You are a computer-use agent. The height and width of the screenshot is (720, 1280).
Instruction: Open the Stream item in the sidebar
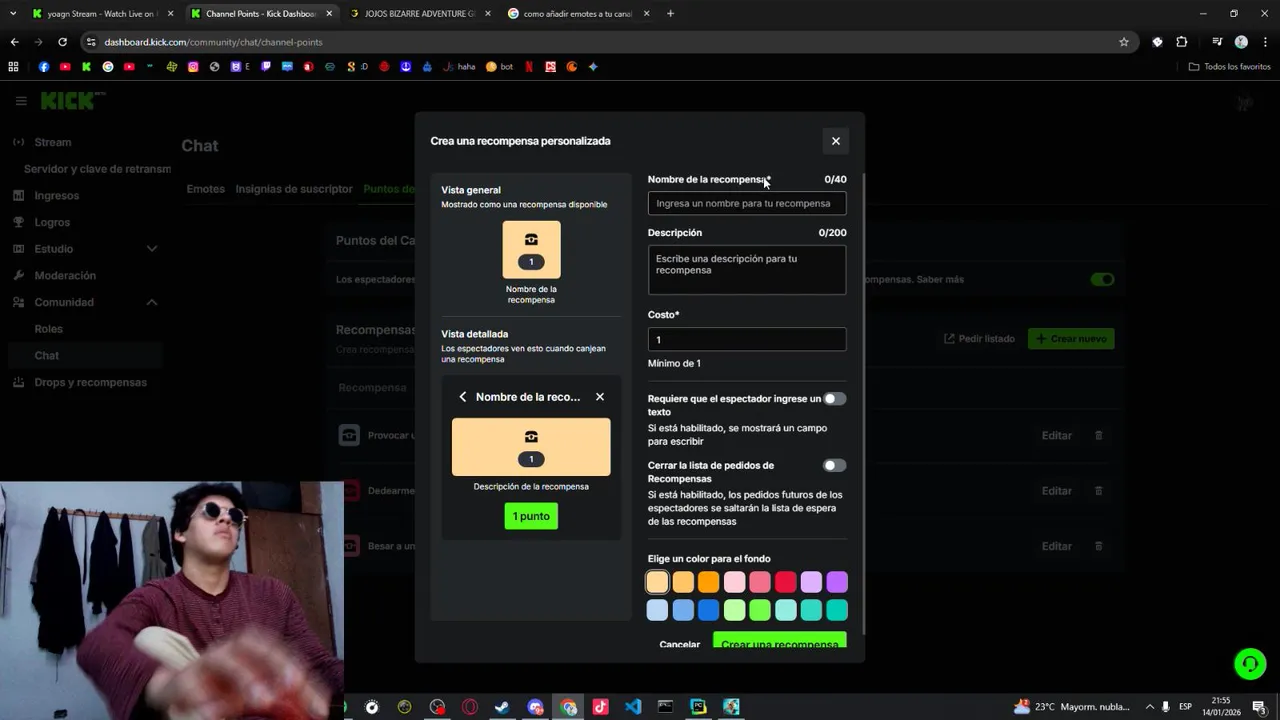53,142
